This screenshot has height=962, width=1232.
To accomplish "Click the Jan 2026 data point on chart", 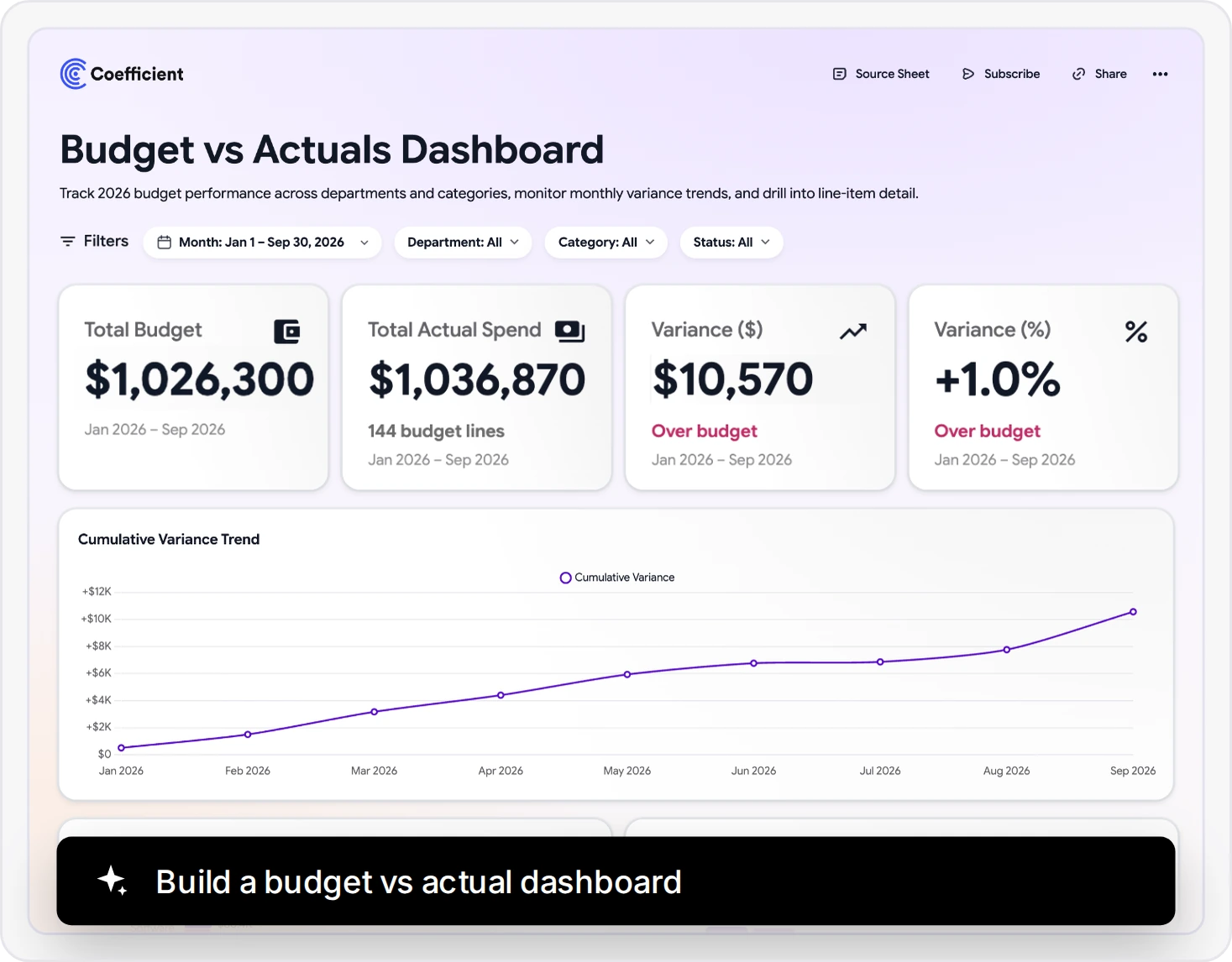I will 121,748.
